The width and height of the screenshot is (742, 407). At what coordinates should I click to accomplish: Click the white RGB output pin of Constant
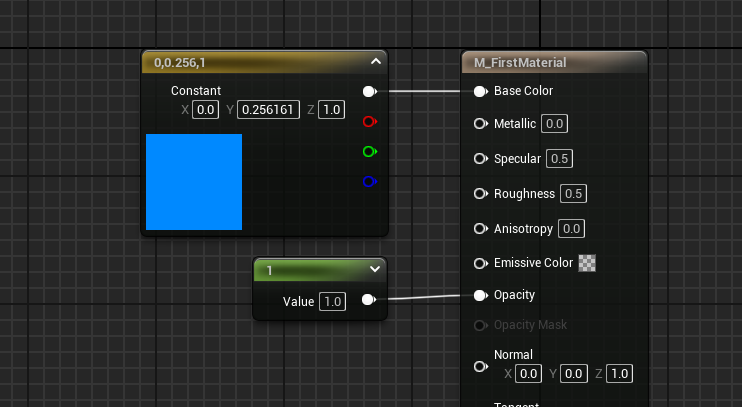[x=370, y=91]
